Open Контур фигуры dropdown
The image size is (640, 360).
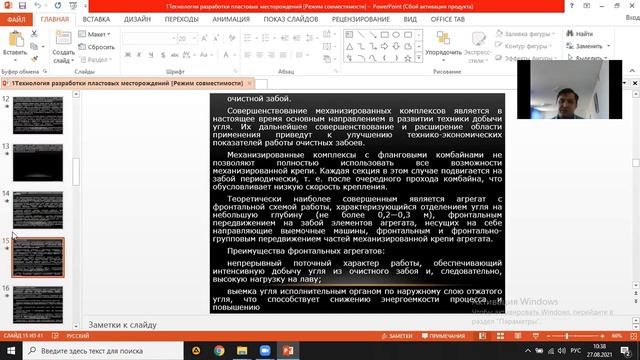524,46
